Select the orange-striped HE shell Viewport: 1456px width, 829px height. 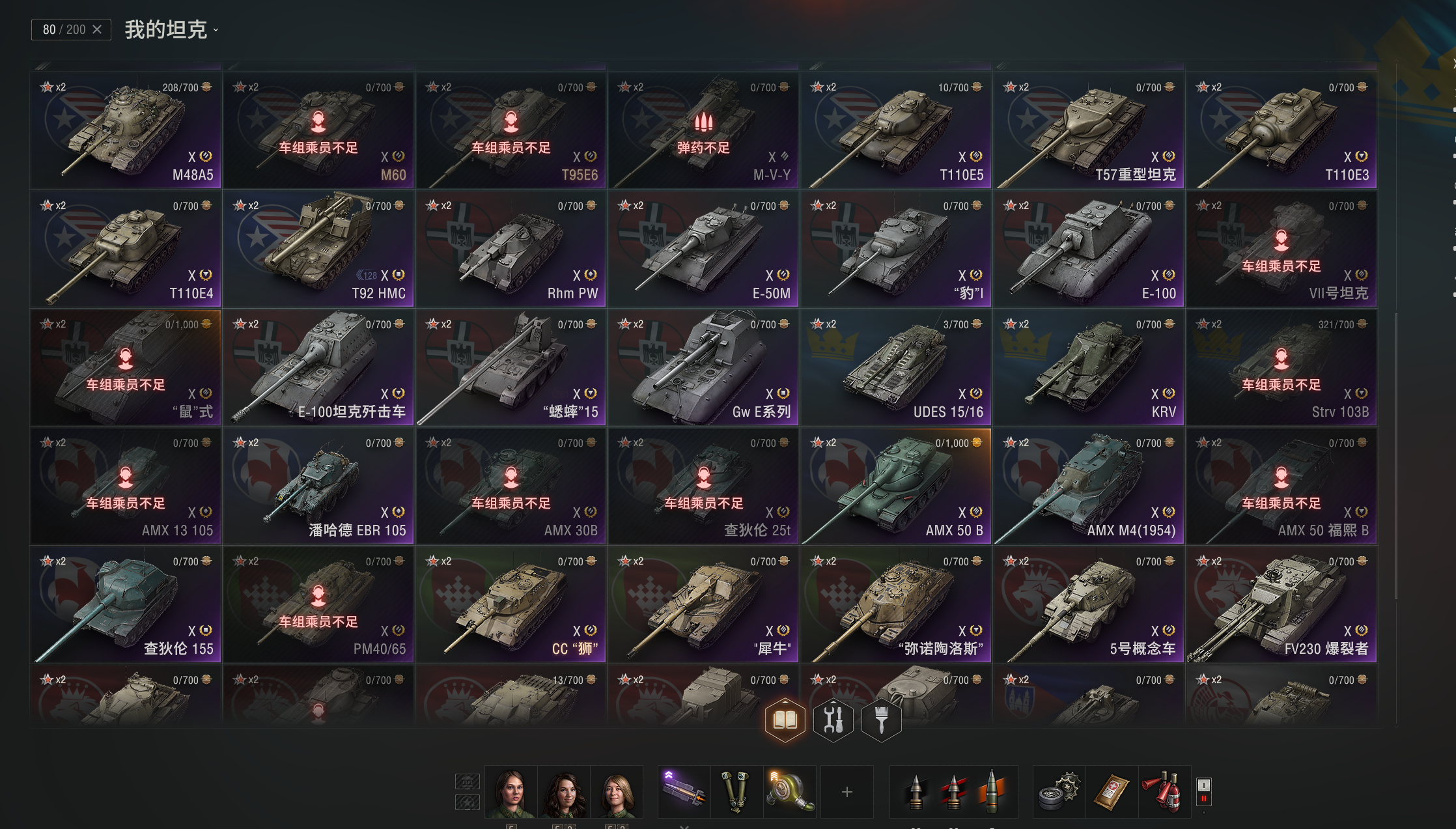[992, 792]
